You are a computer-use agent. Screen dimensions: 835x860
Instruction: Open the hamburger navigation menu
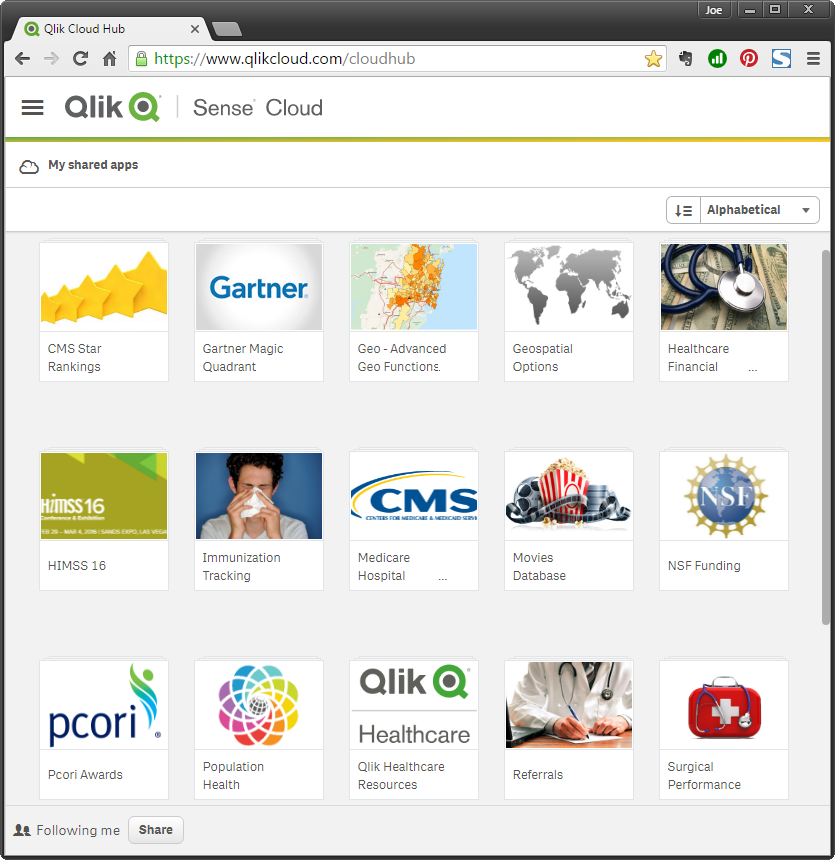point(32,107)
